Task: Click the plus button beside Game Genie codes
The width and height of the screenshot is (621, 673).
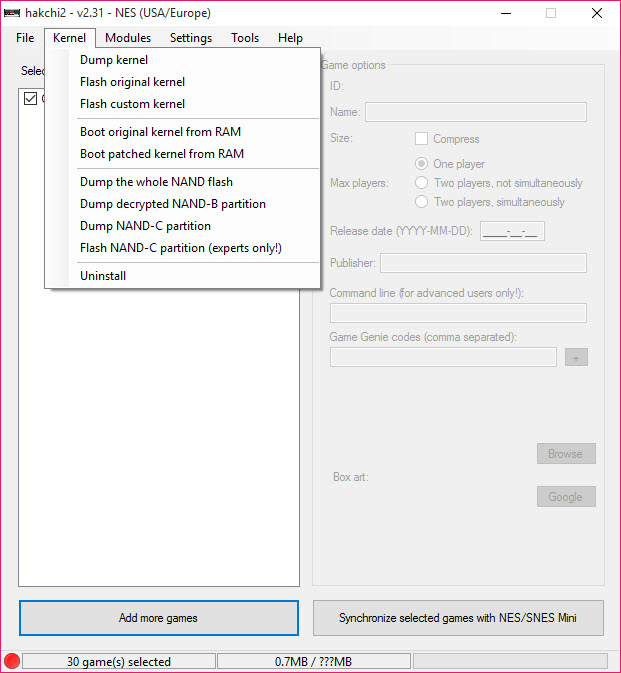Action: coord(576,357)
